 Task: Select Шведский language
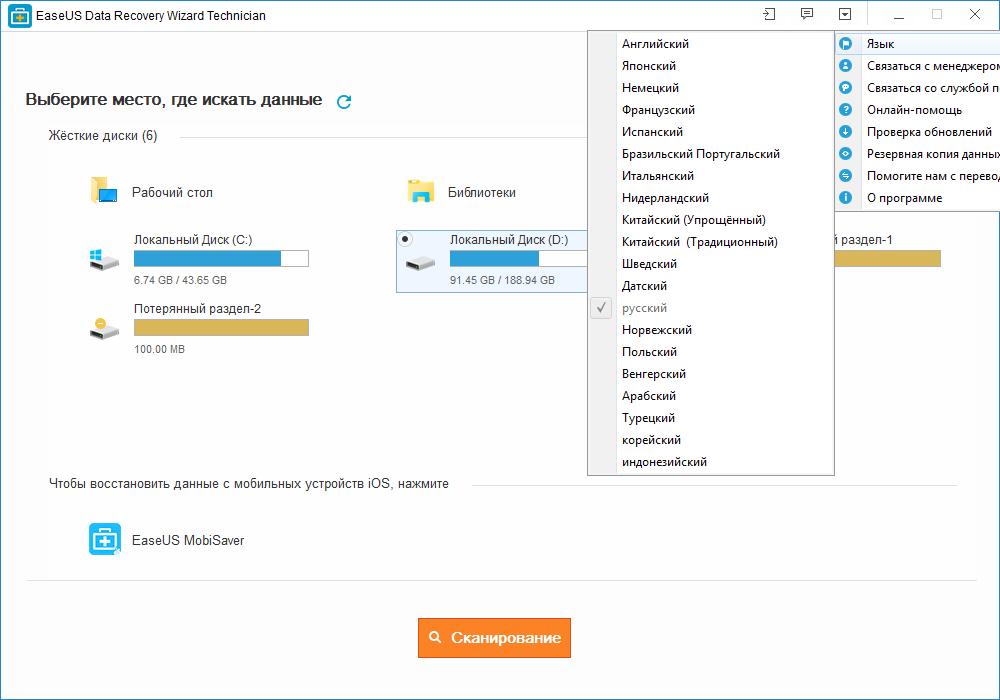point(710,264)
